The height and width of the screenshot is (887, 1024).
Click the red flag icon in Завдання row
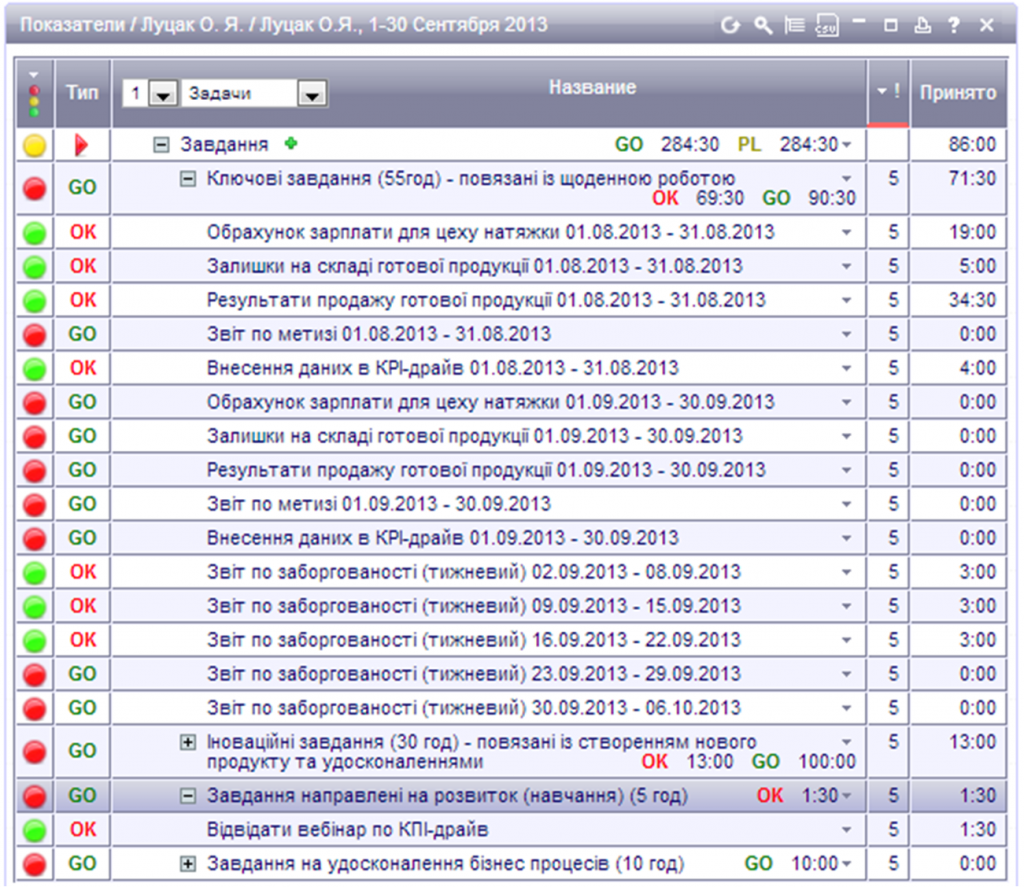81,144
